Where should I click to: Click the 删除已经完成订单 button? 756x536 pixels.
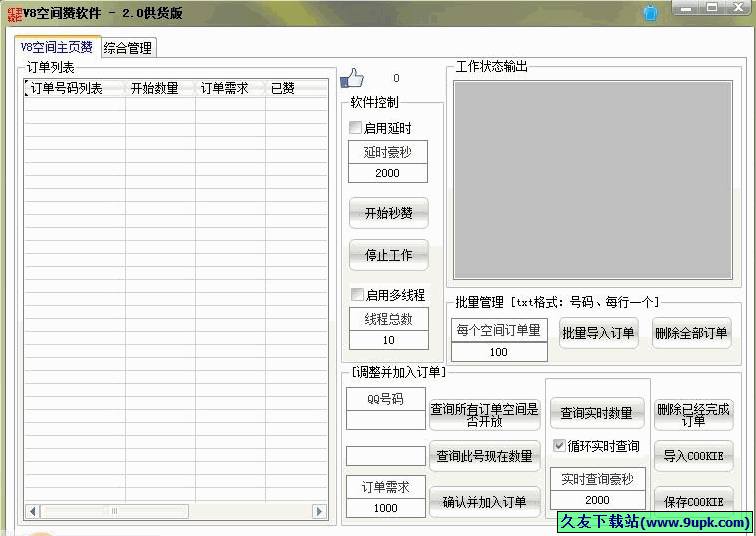pyautogui.click(x=693, y=415)
